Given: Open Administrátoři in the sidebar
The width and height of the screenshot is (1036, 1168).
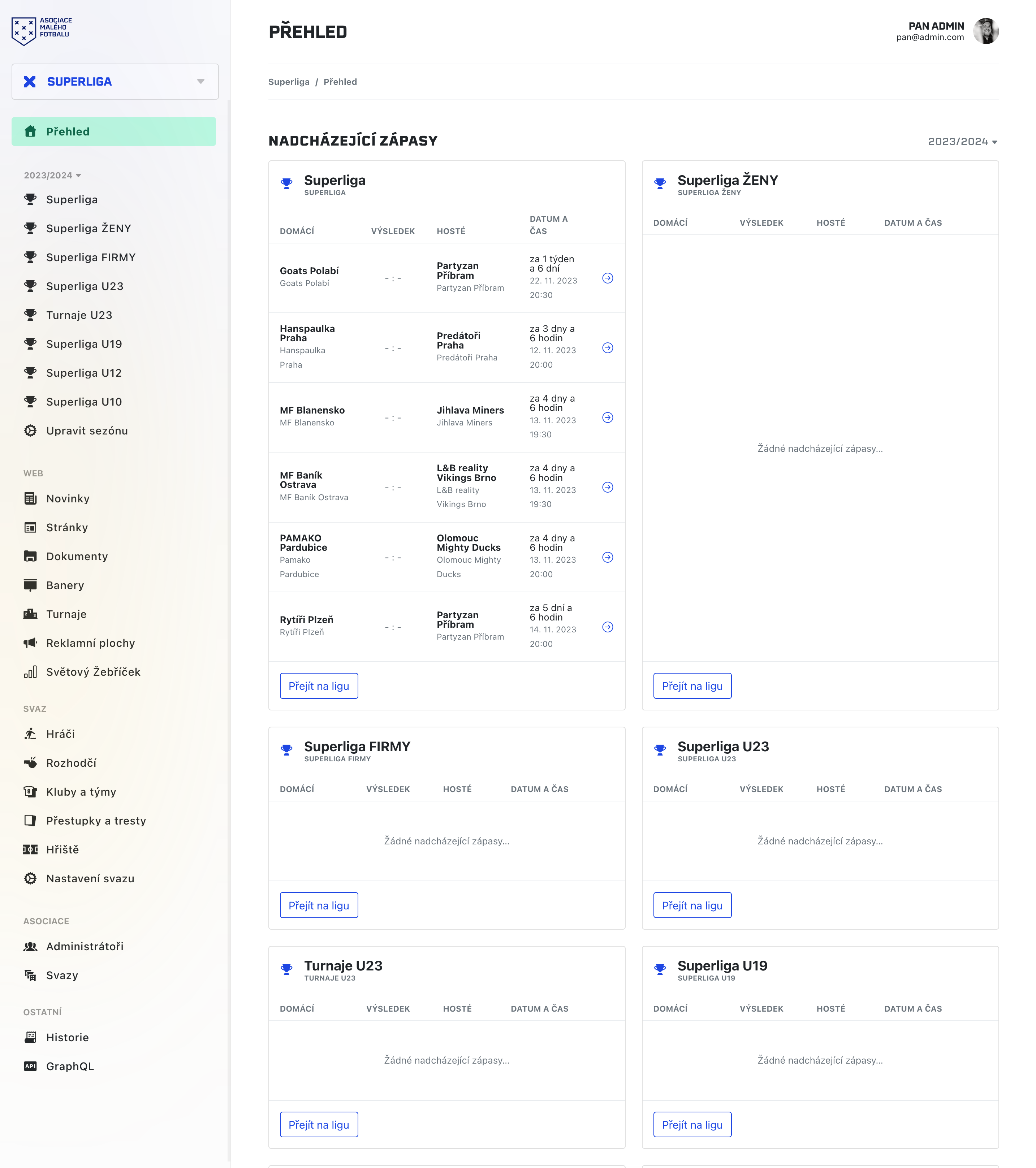Looking at the screenshot, I should click(x=85, y=946).
